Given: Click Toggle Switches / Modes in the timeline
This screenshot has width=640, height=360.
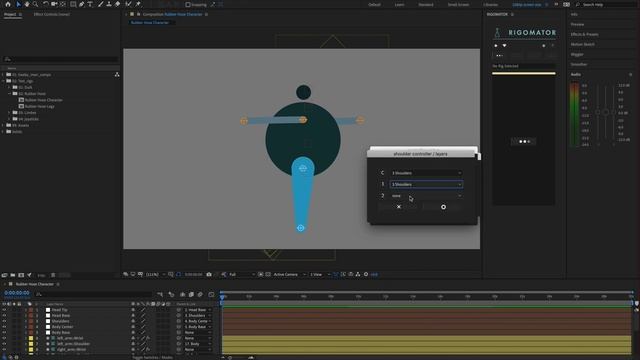Looking at the screenshot, I should click(x=152, y=358).
